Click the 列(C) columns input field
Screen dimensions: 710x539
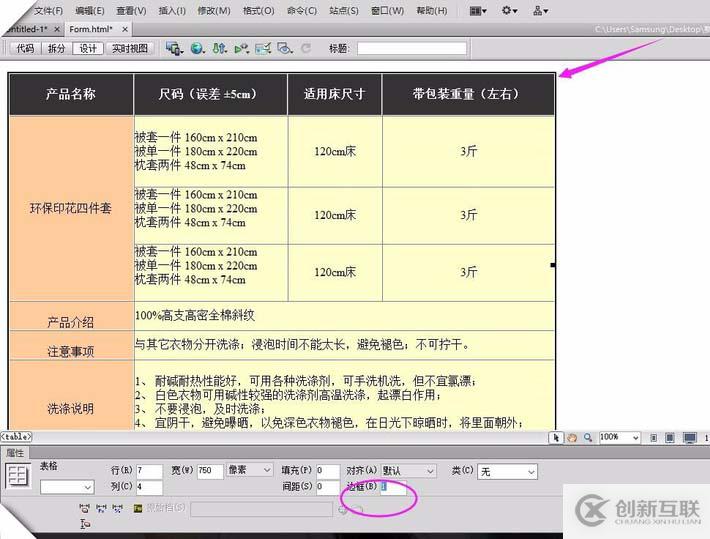[149, 487]
